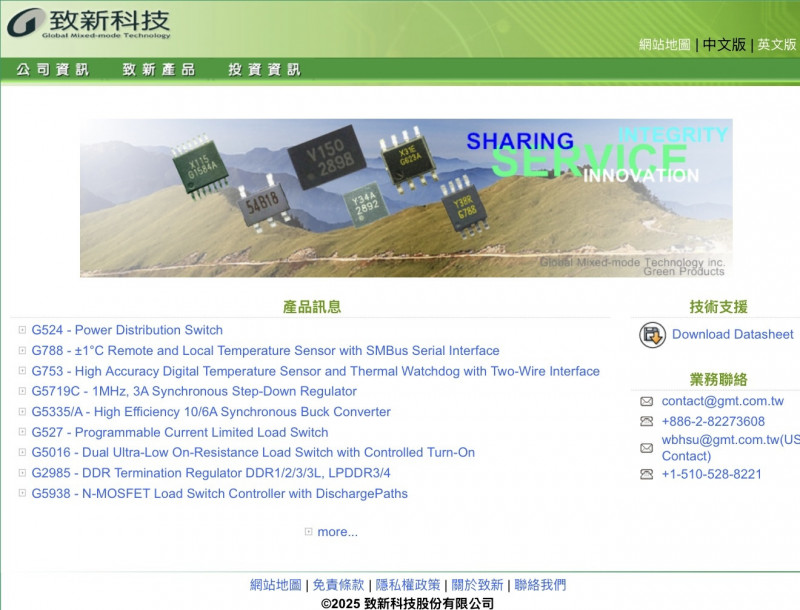This screenshot has height=610, width=800.
Task: Click the chip banner image
Action: click(x=406, y=198)
